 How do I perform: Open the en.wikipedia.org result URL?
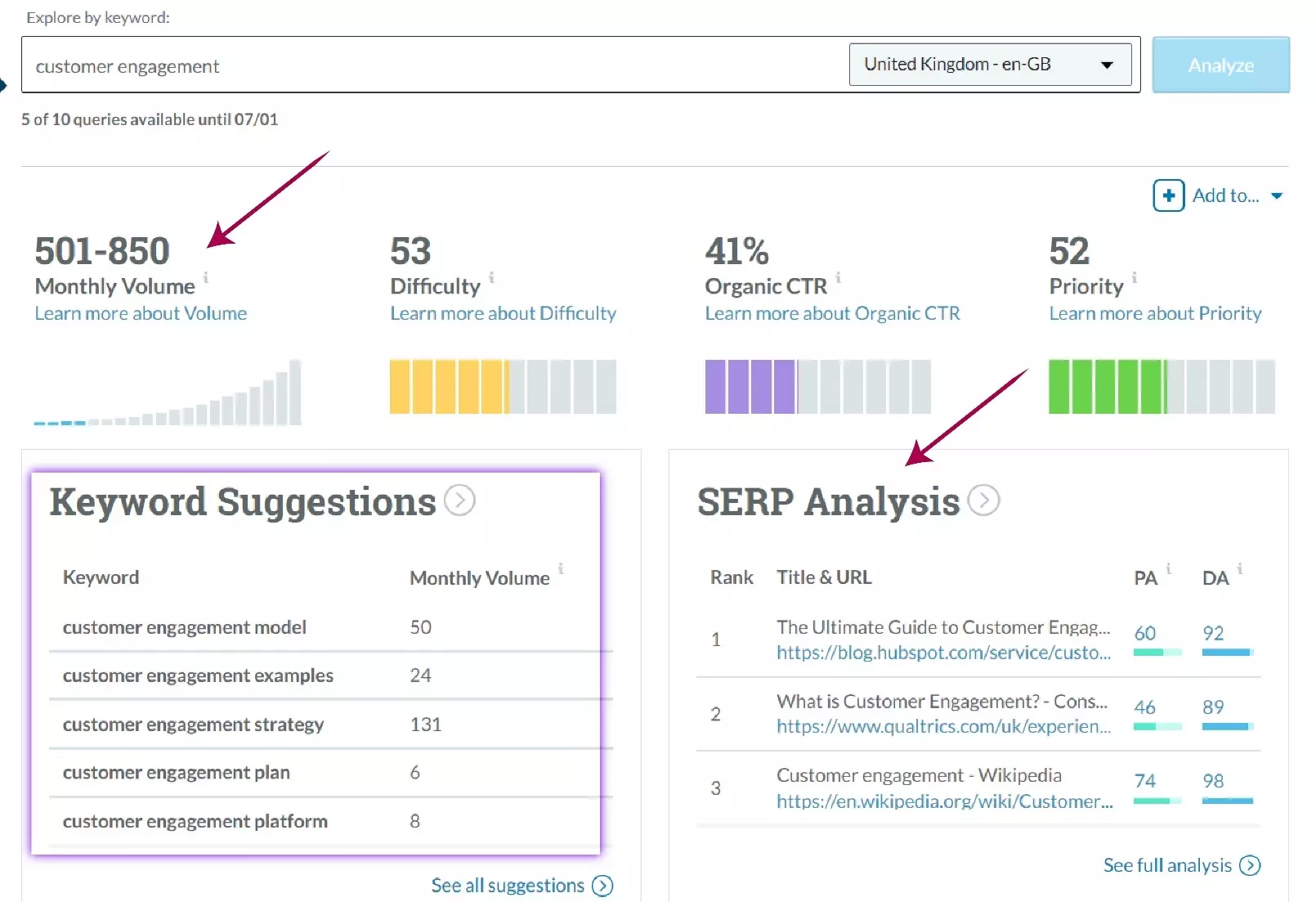944,801
